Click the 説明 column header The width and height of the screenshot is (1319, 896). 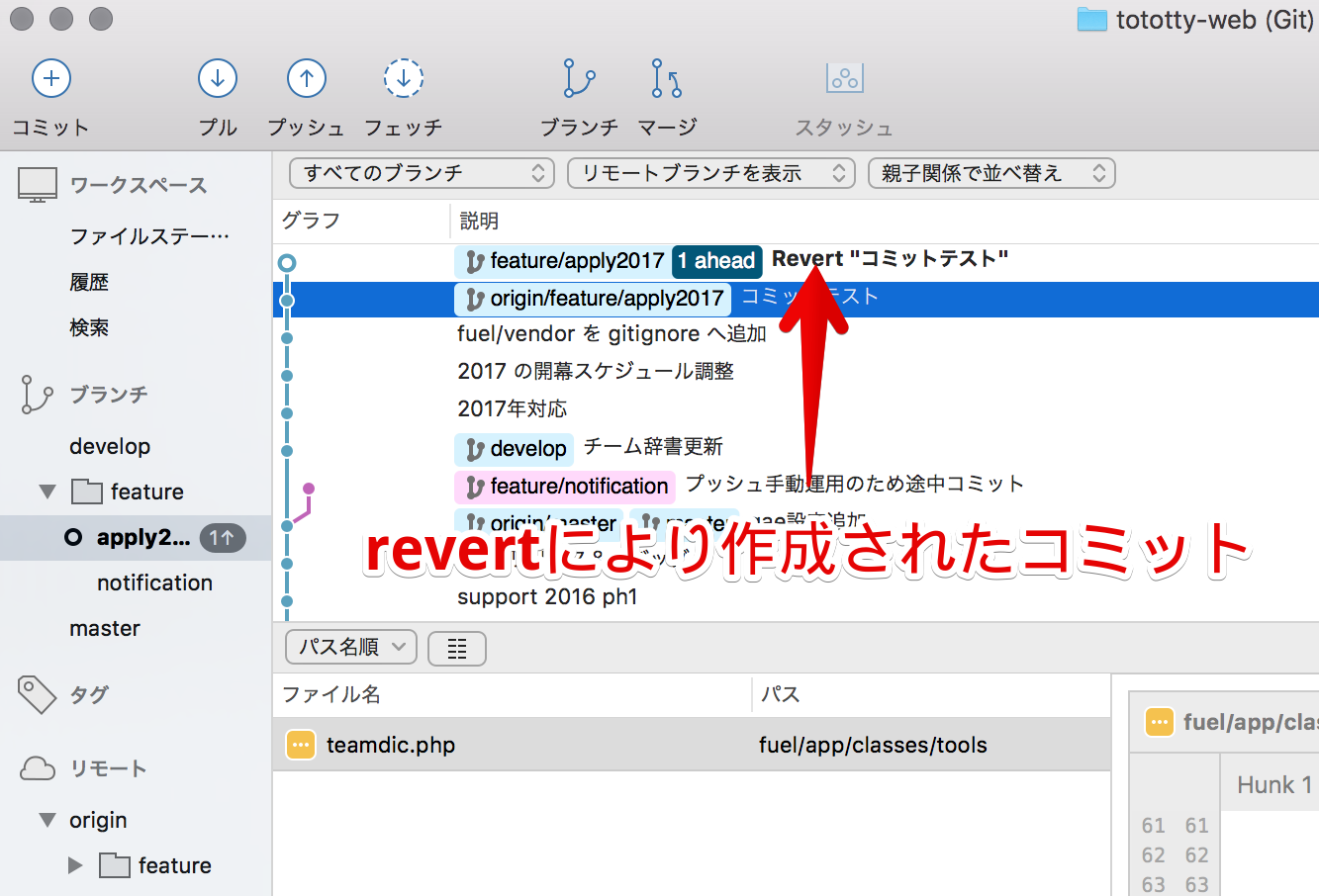click(479, 221)
